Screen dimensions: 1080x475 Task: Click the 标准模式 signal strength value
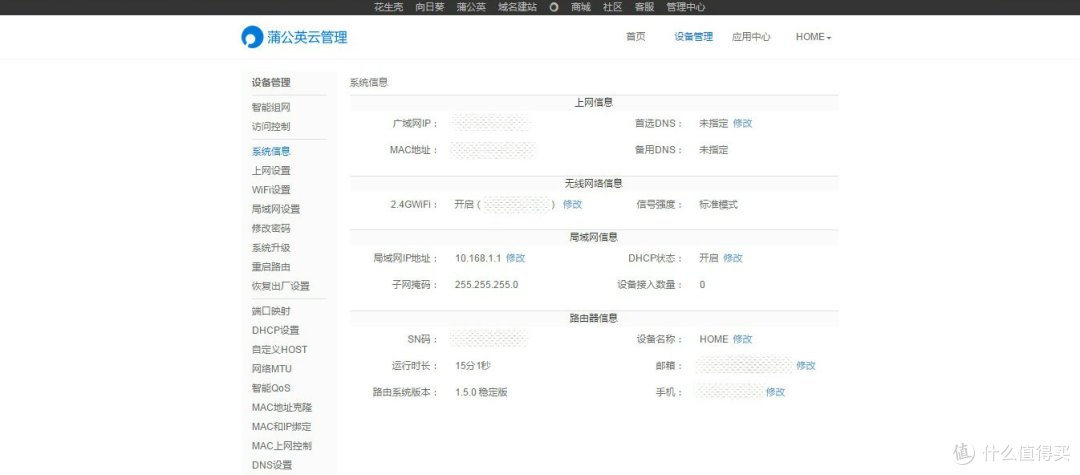[718, 204]
